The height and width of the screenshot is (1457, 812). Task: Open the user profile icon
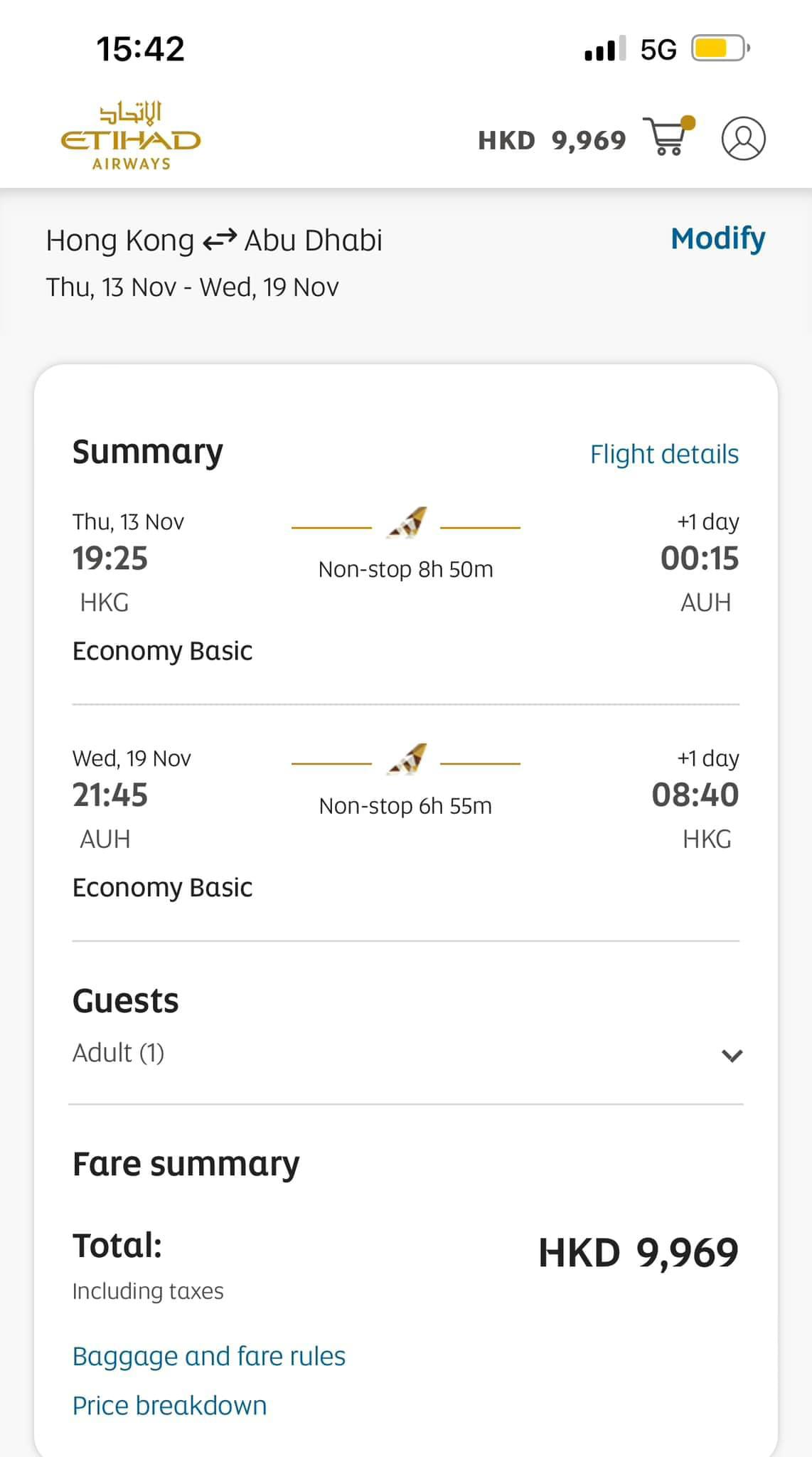(743, 138)
